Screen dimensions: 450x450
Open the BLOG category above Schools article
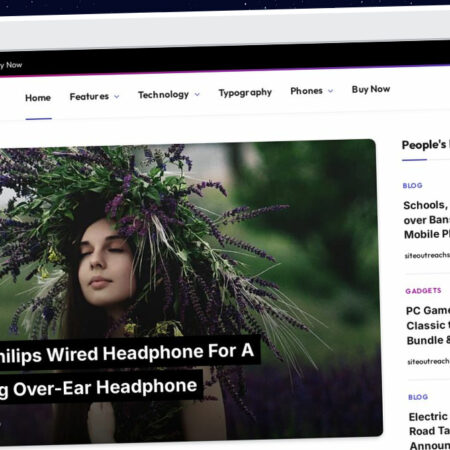[412, 186]
